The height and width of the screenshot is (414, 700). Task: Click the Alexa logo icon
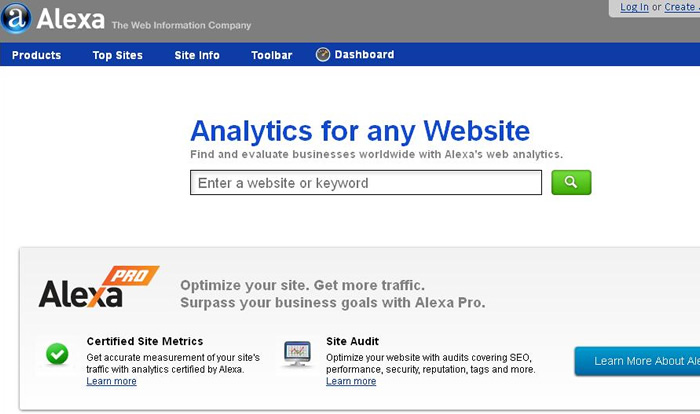17,19
